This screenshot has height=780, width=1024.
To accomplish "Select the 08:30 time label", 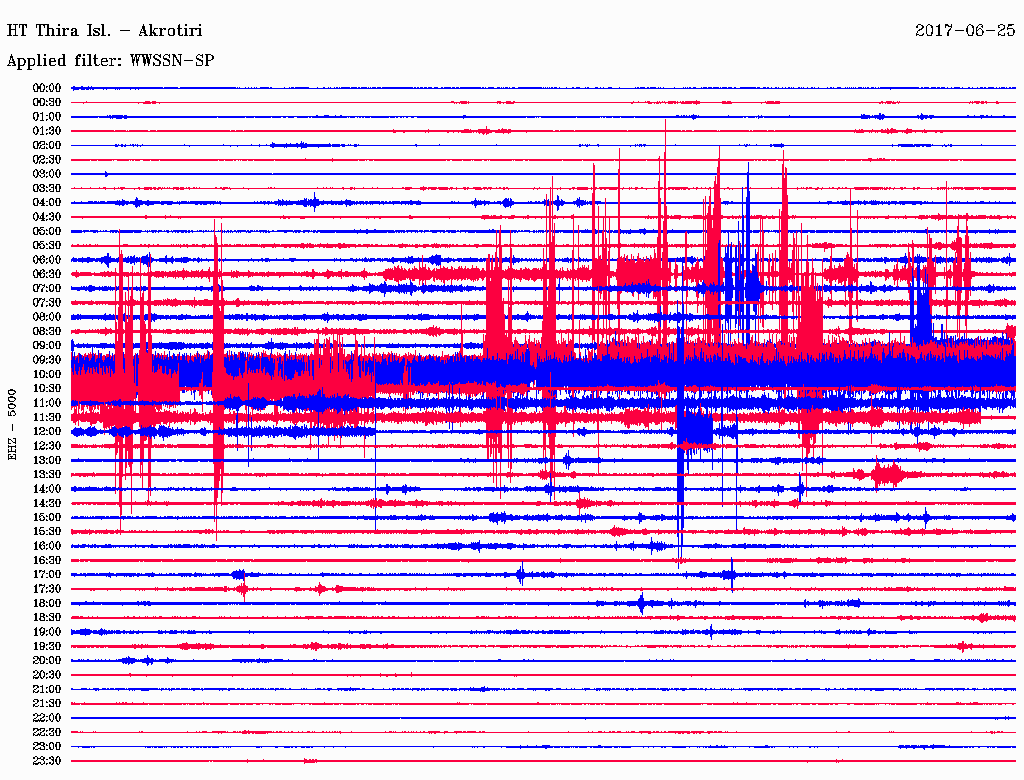I will click(46, 332).
